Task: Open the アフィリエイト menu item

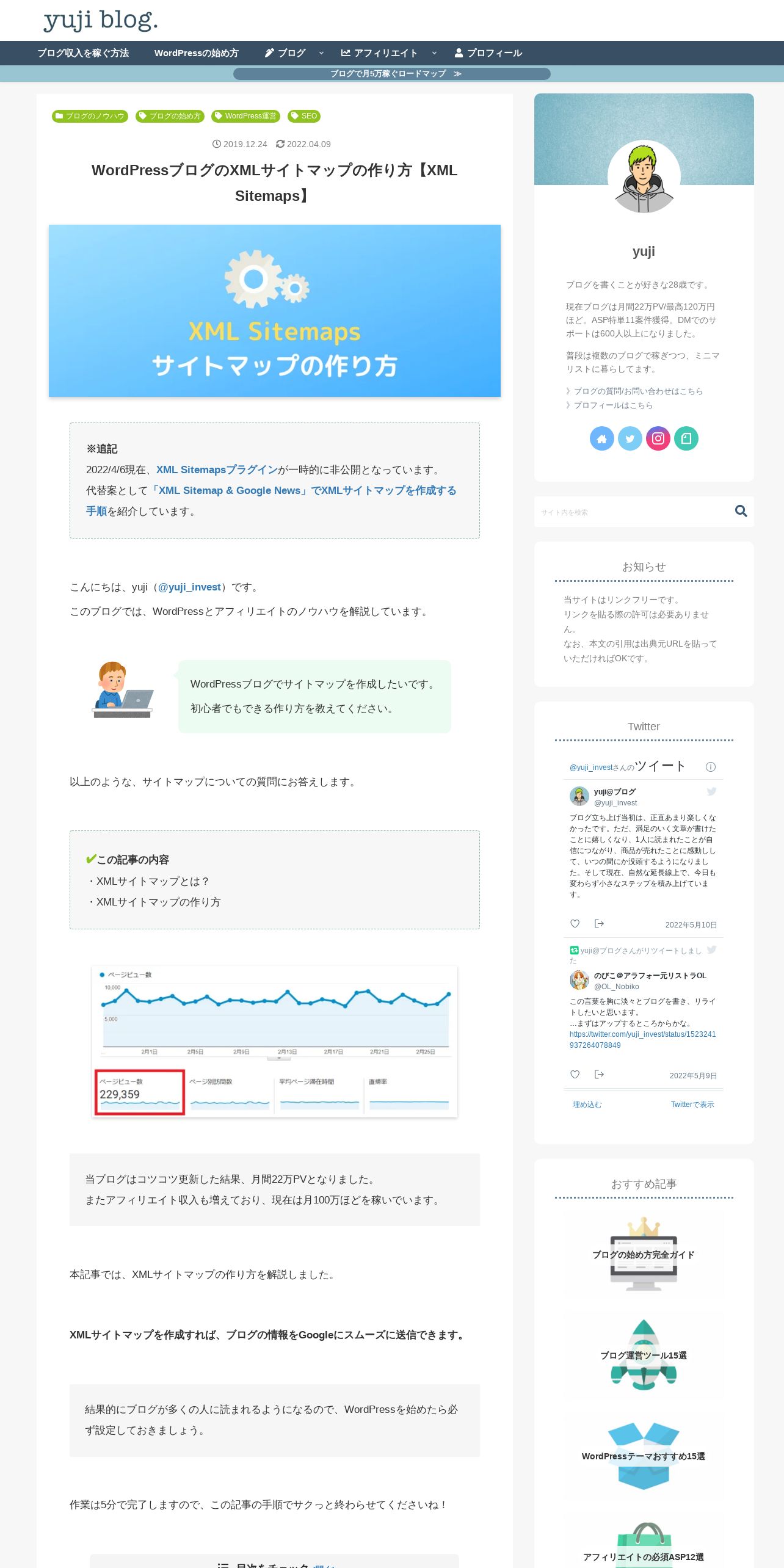Action: [379, 53]
